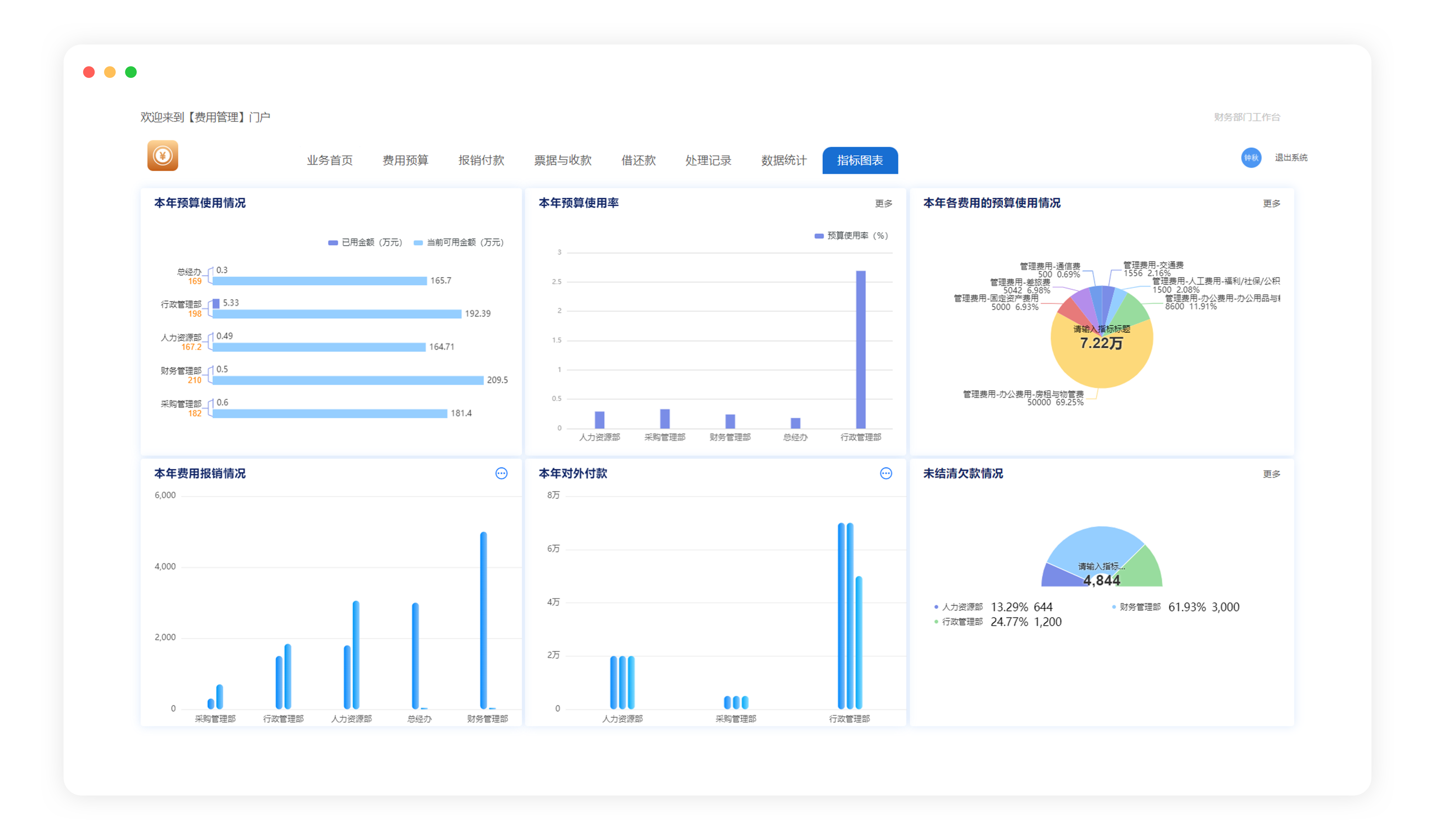
Task: Expand 更多 on the 未结清欠款情况 panel
Action: click(1271, 474)
